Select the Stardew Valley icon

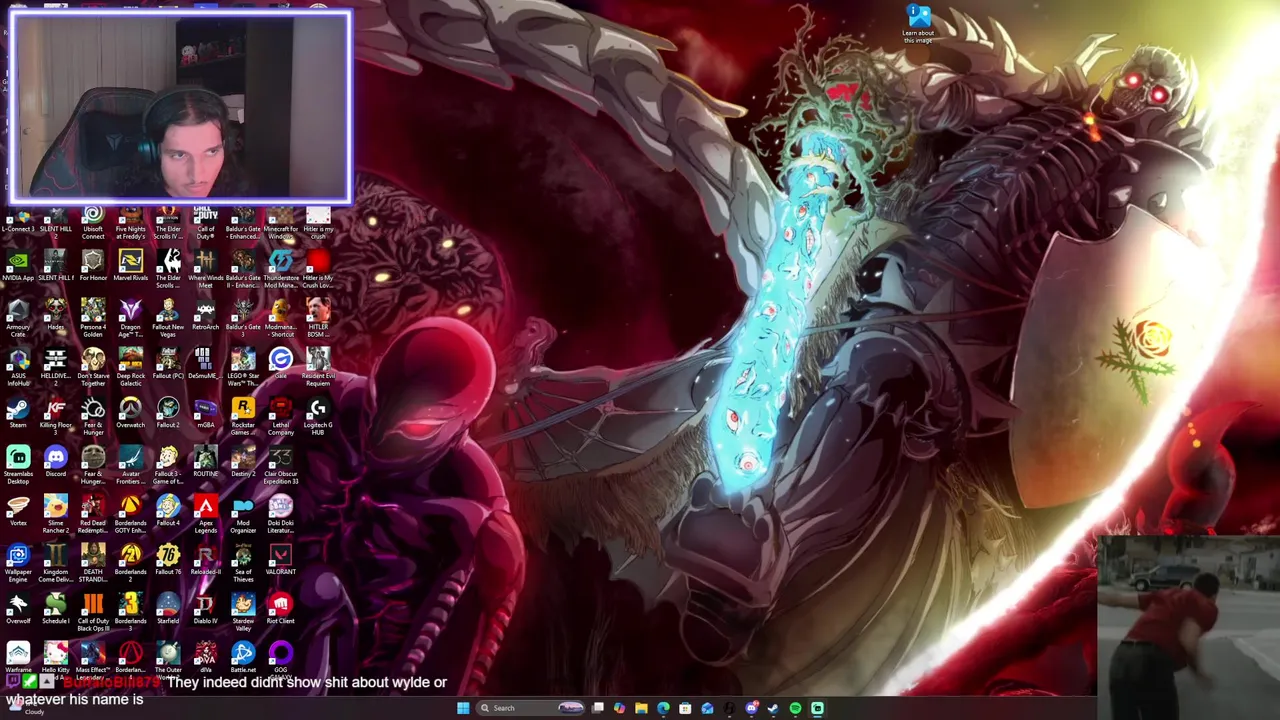pyautogui.click(x=243, y=613)
